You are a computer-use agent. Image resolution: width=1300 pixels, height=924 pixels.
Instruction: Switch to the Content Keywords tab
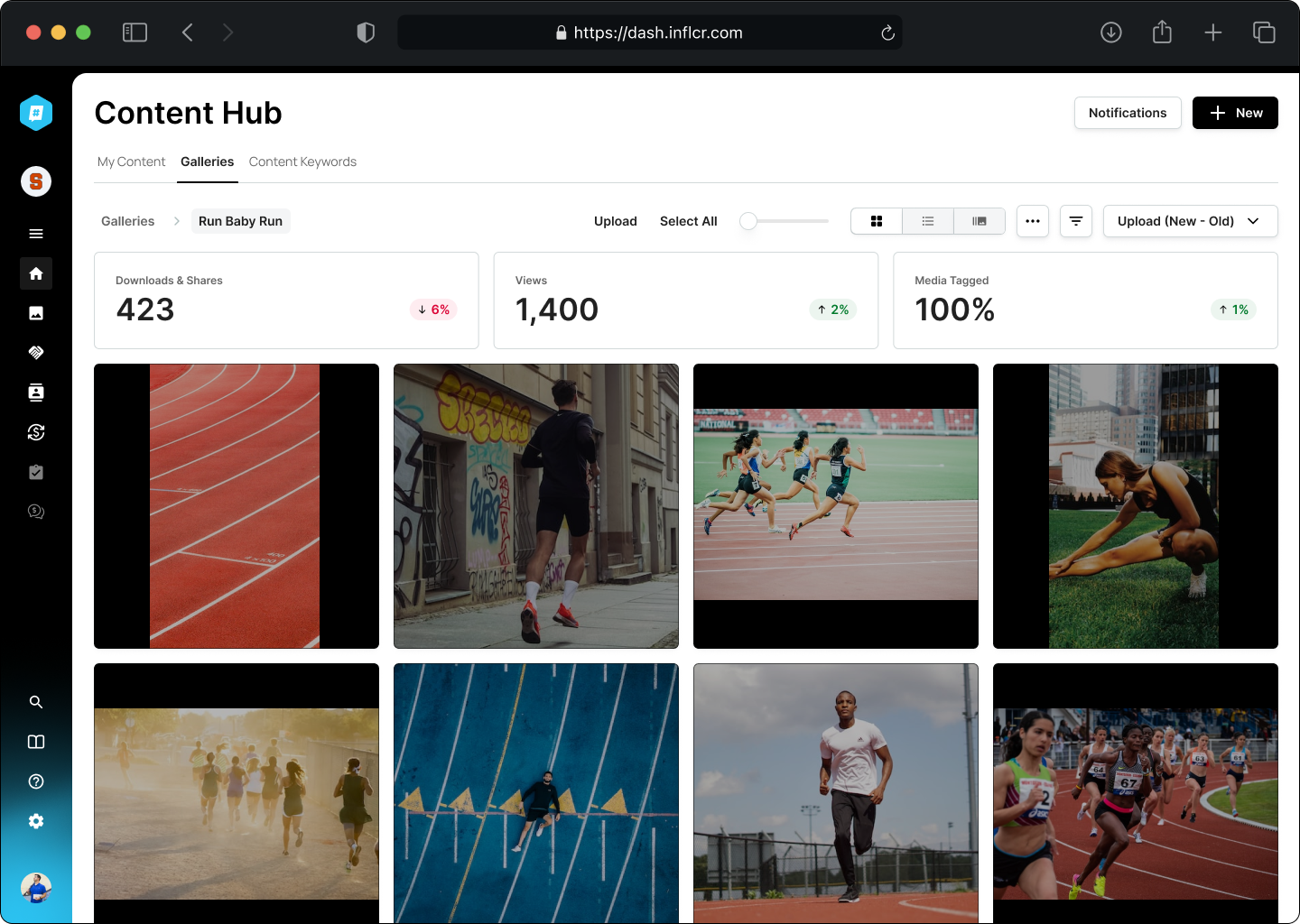(302, 162)
